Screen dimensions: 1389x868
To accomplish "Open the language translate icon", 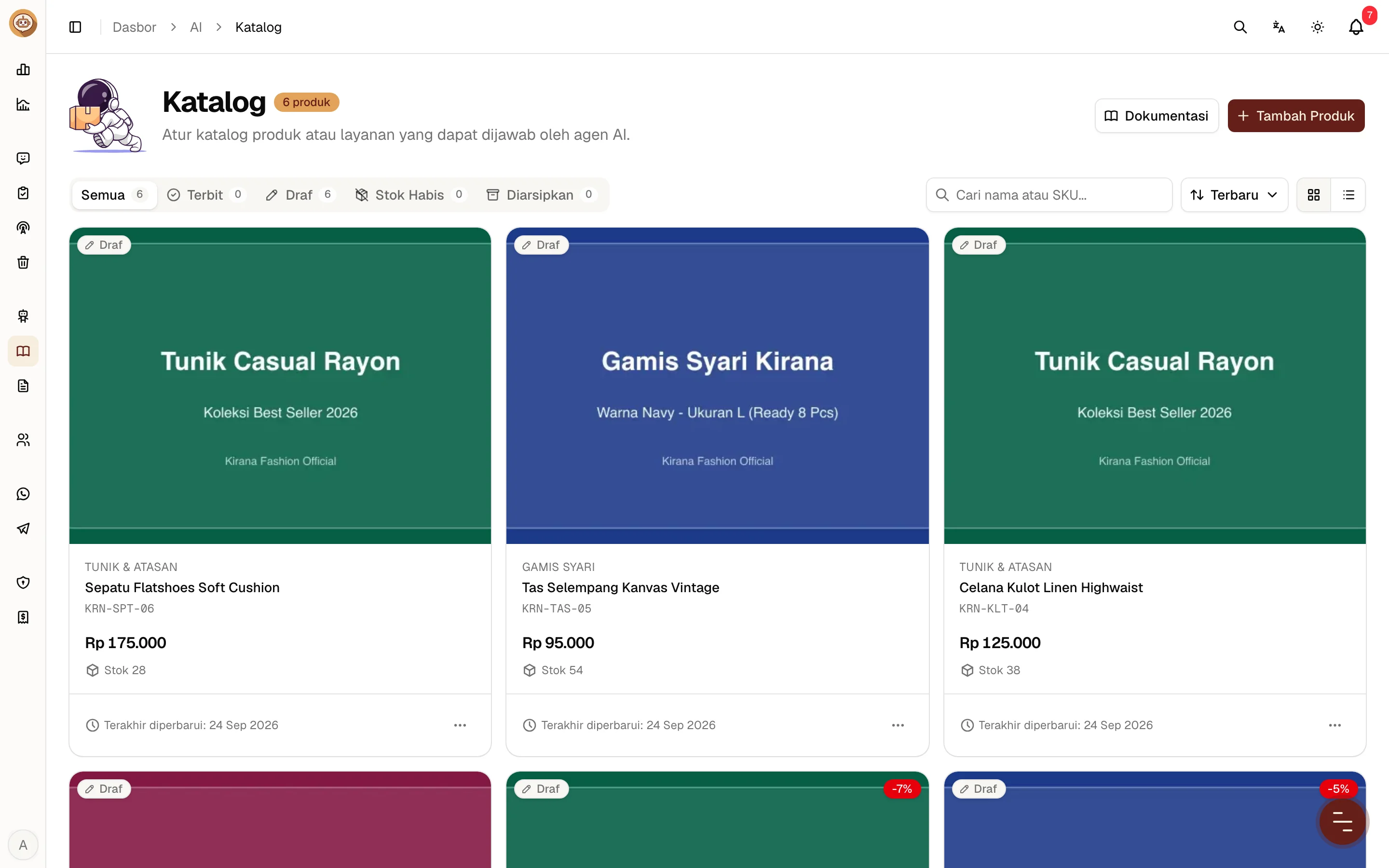I will pos(1279,27).
